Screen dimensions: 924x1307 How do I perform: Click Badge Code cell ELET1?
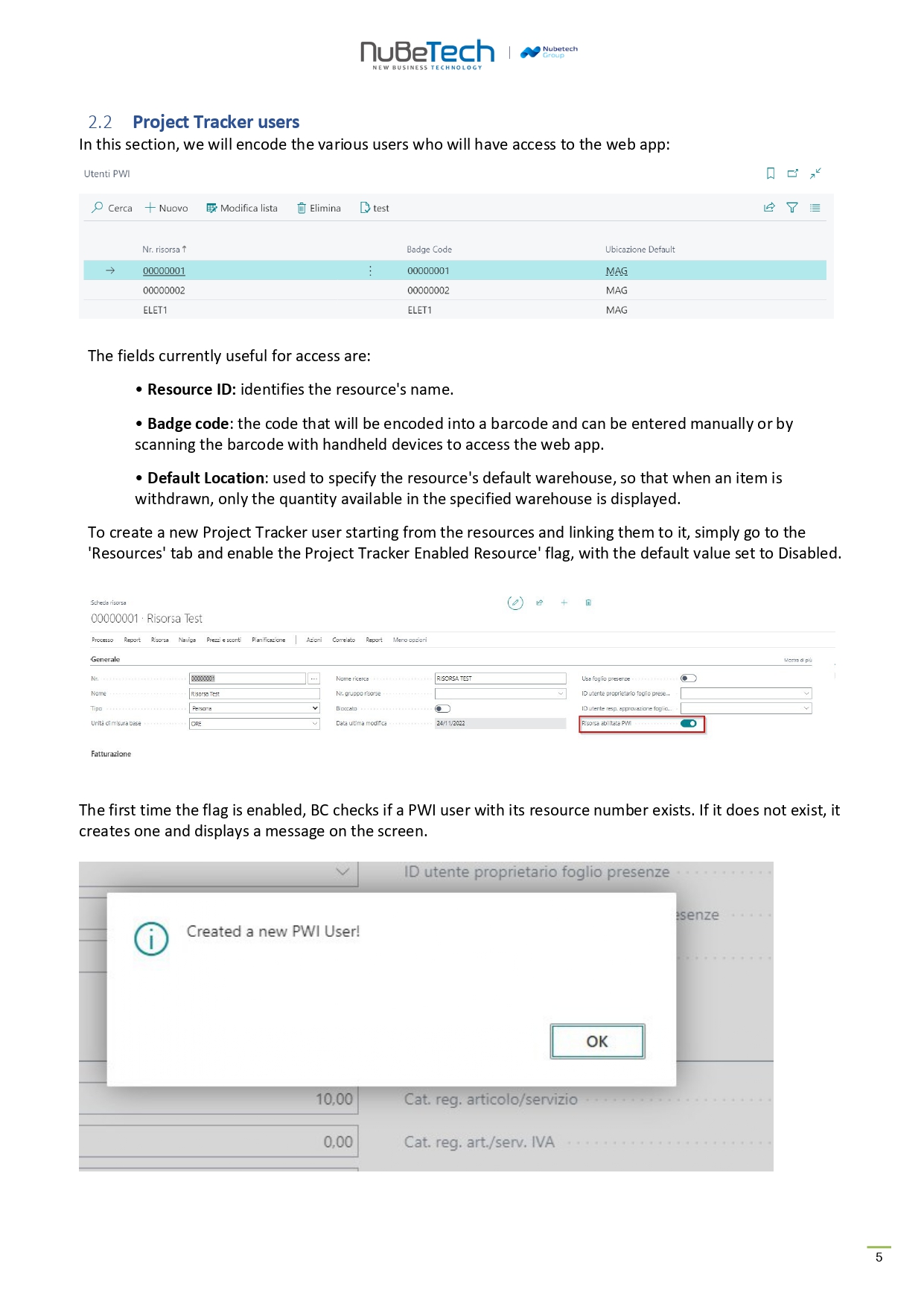[x=419, y=310]
